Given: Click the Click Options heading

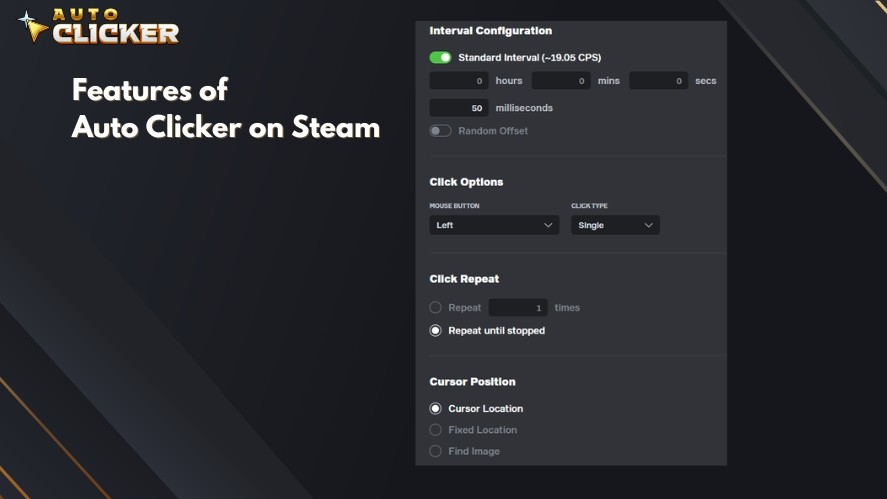Looking at the screenshot, I should tap(466, 182).
